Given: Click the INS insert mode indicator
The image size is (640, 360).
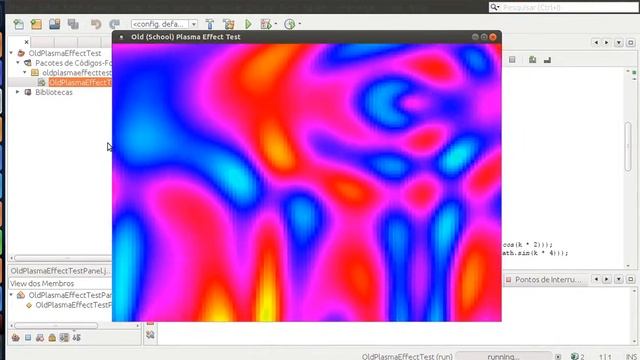Looking at the screenshot, I should tap(631, 356).
